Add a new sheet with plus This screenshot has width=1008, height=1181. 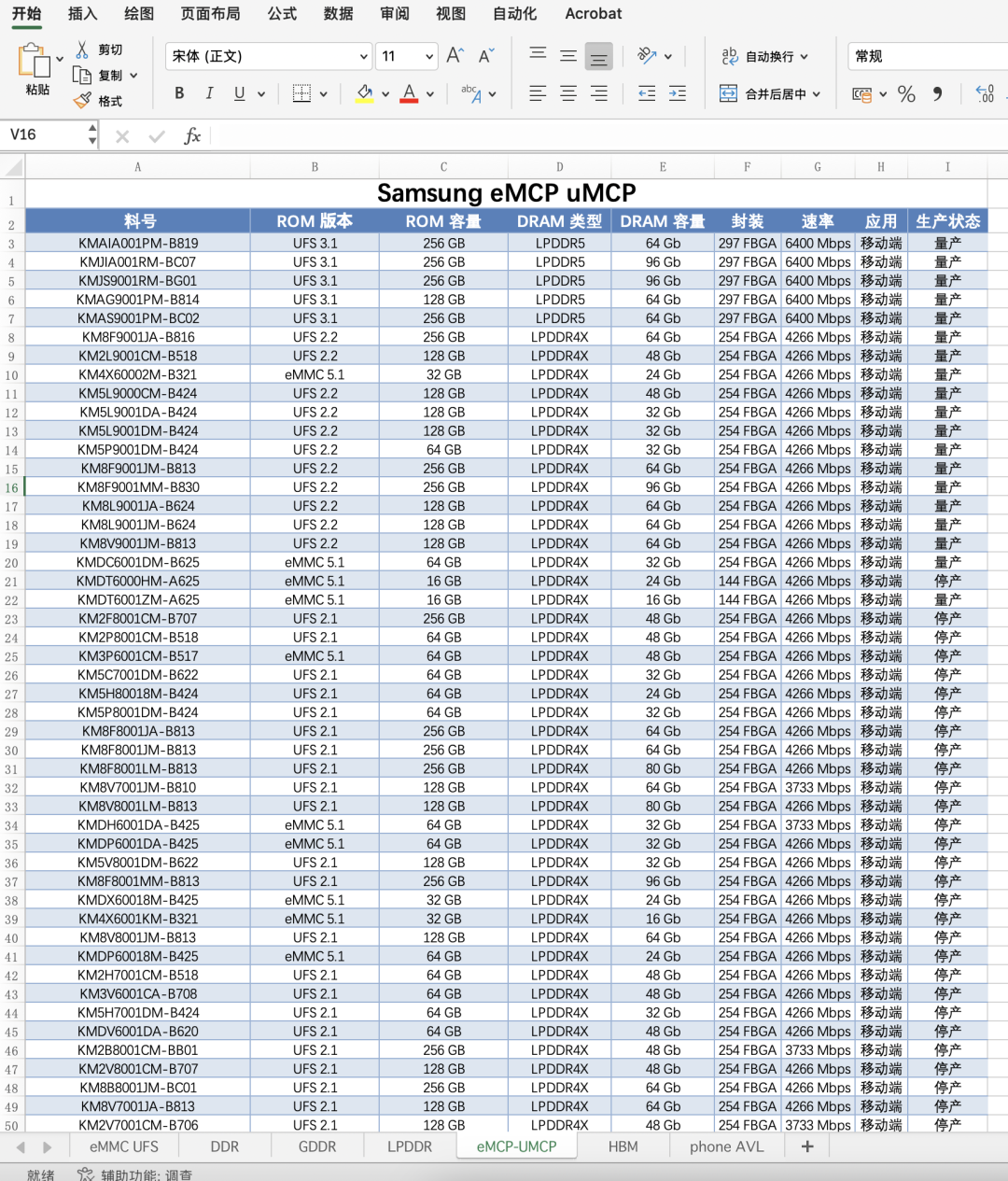coord(807,1146)
